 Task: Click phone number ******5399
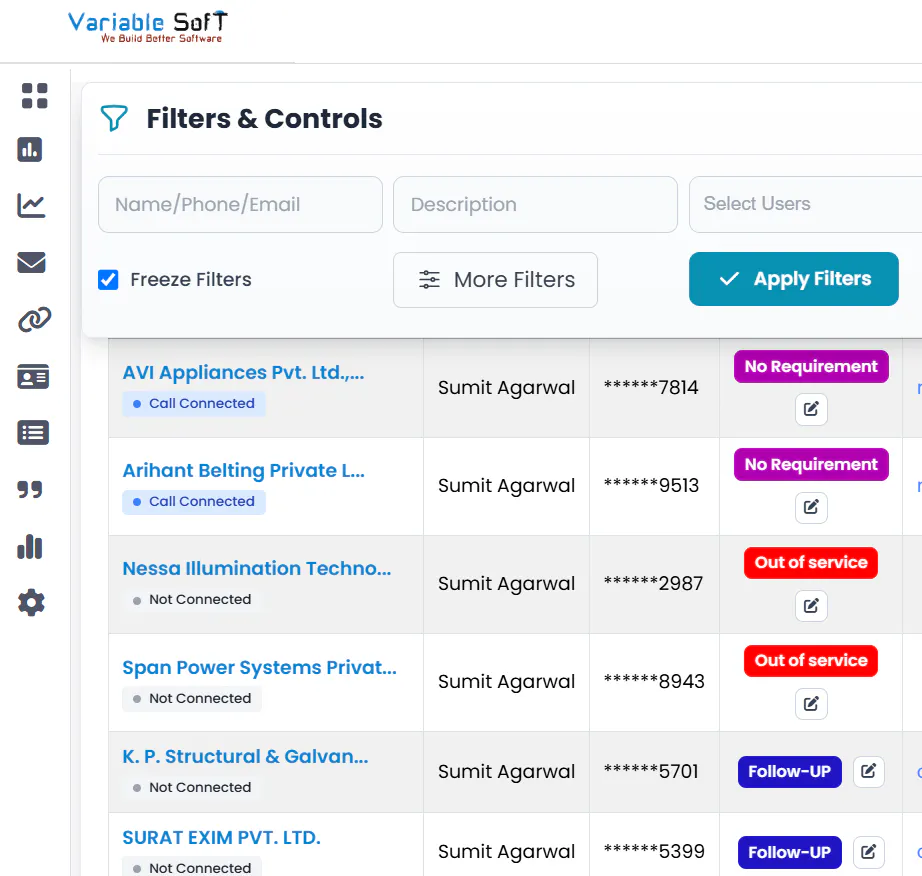(x=654, y=851)
